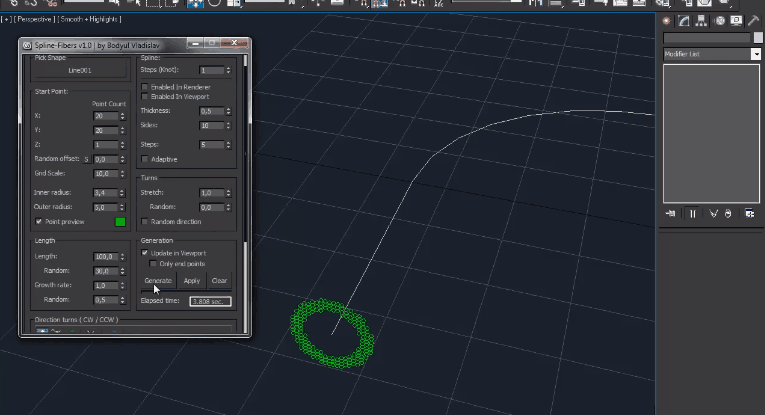Click the Inner radius value field

104,192
